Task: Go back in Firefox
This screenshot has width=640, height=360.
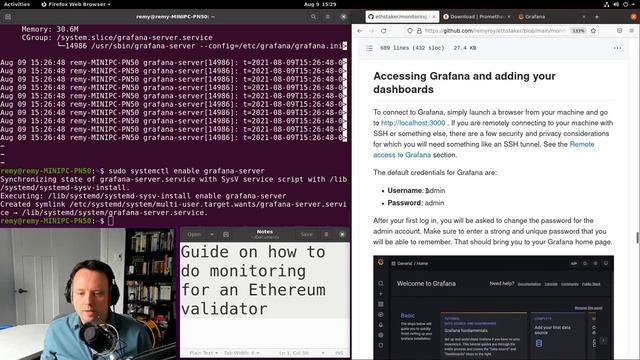Action: pyautogui.click(x=360, y=31)
